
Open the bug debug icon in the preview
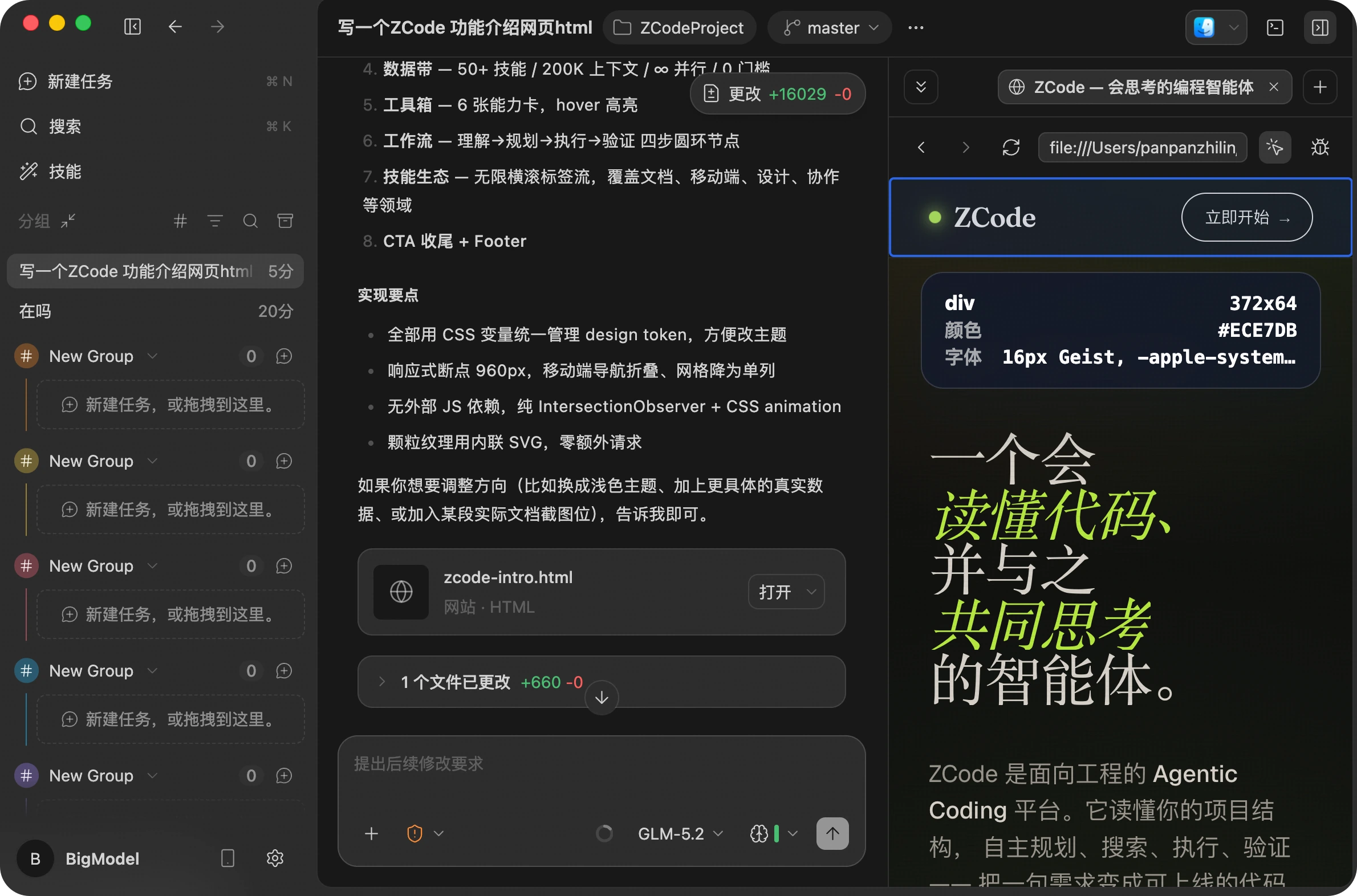(x=1320, y=148)
